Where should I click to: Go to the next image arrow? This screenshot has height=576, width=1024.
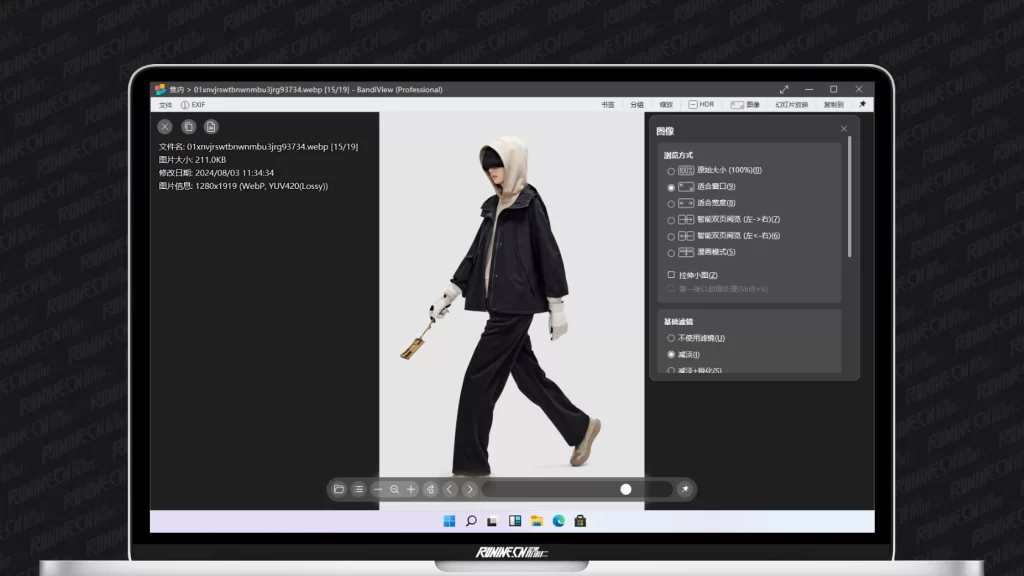(x=470, y=489)
